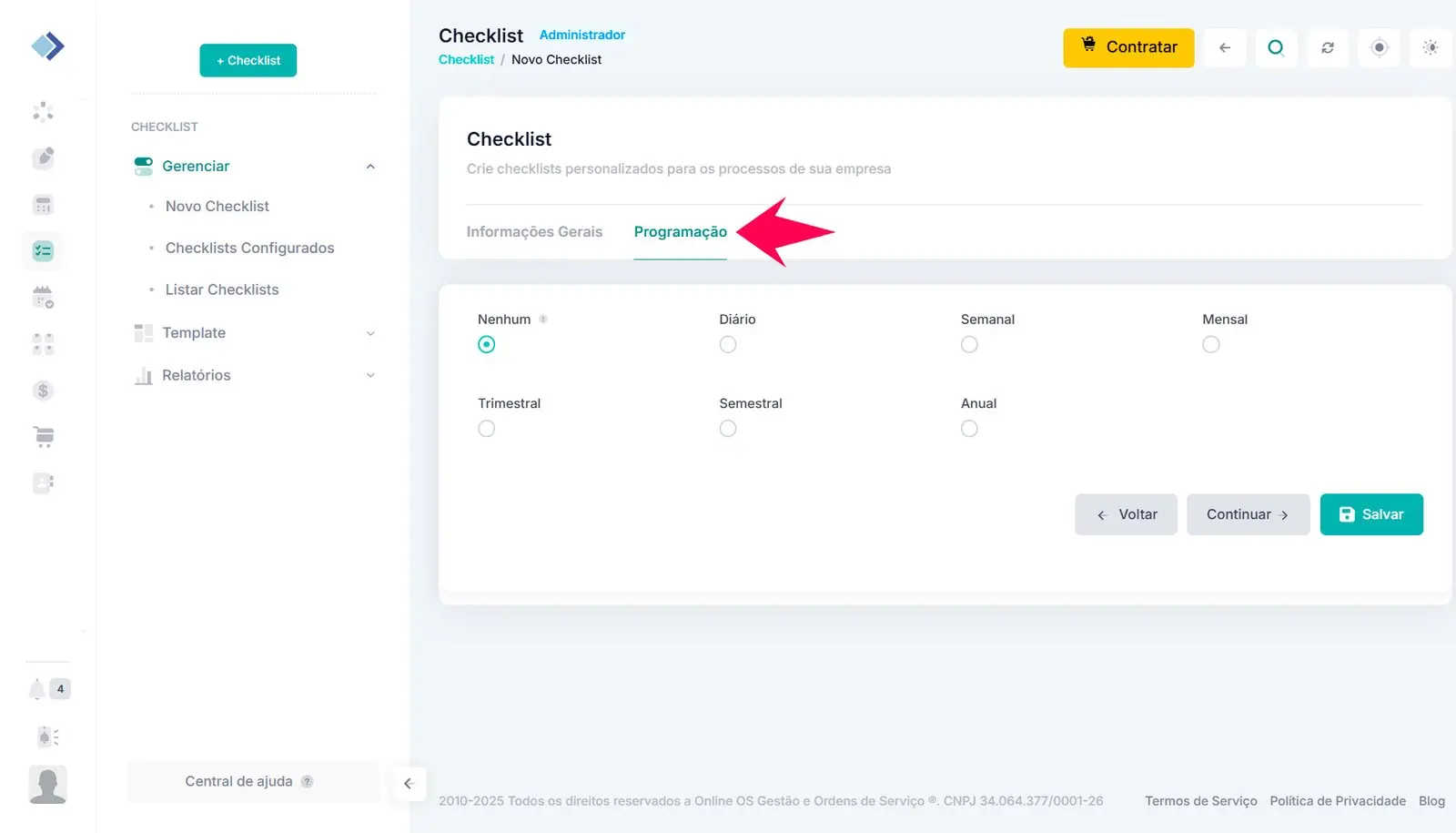Click user avatar at sidebar bottom

click(x=47, y=785)
